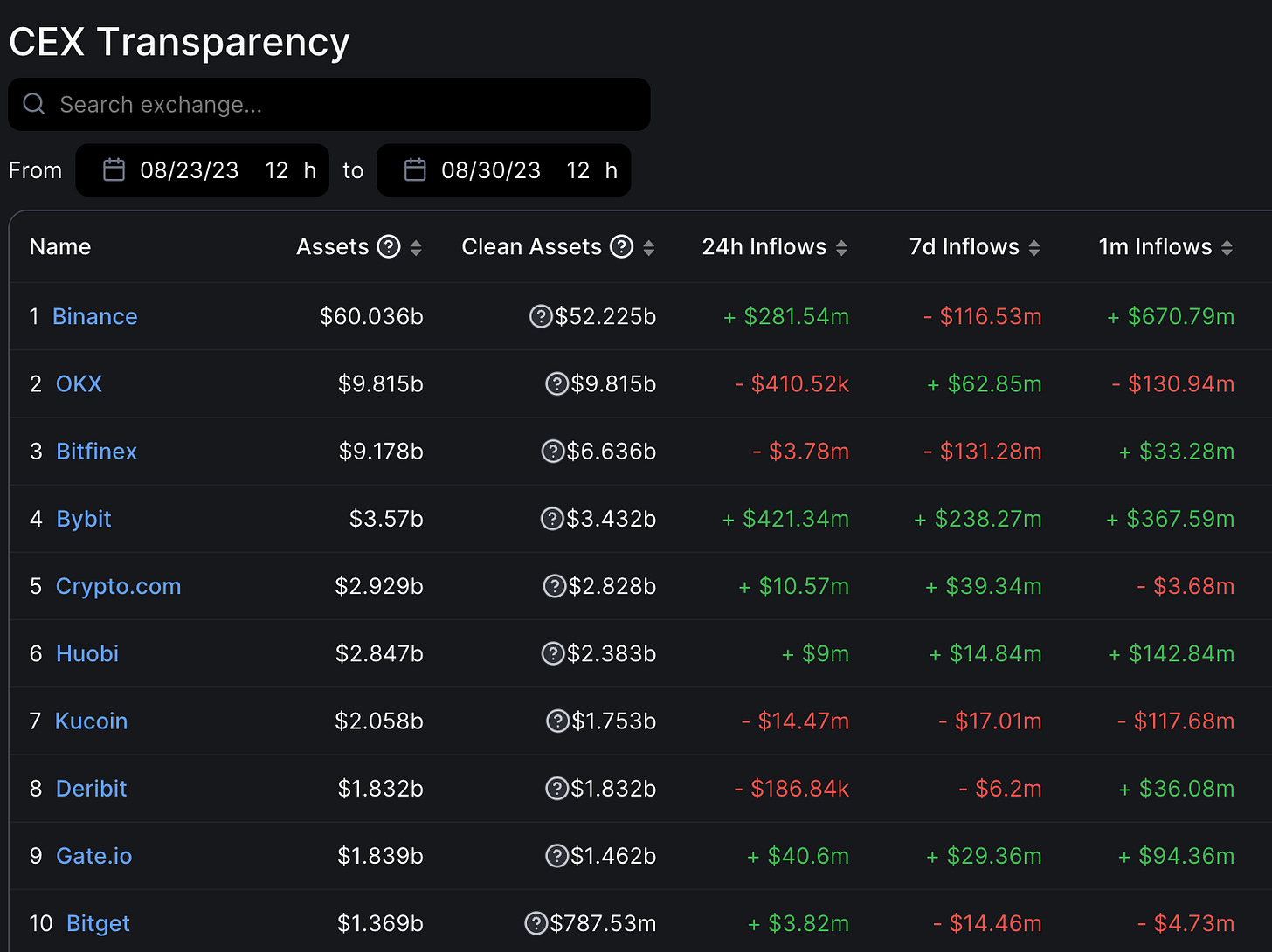
Task: Open the Bitget exchange link
Action: [x=98, y=923]
